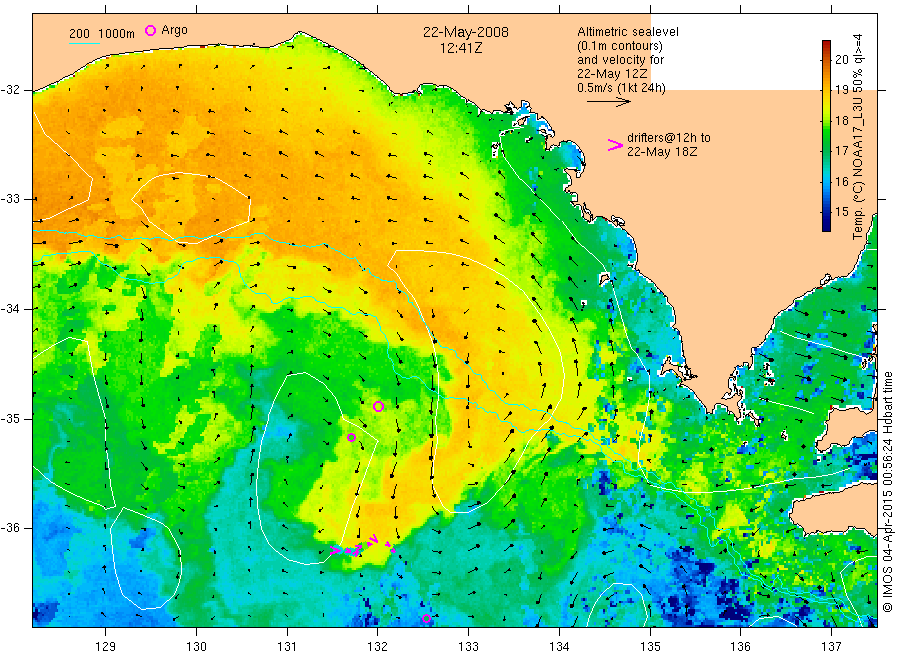The width and height of the screenshot is (900, 660).
Task: Click longitude axis label 135
Action: coord(650,647)
